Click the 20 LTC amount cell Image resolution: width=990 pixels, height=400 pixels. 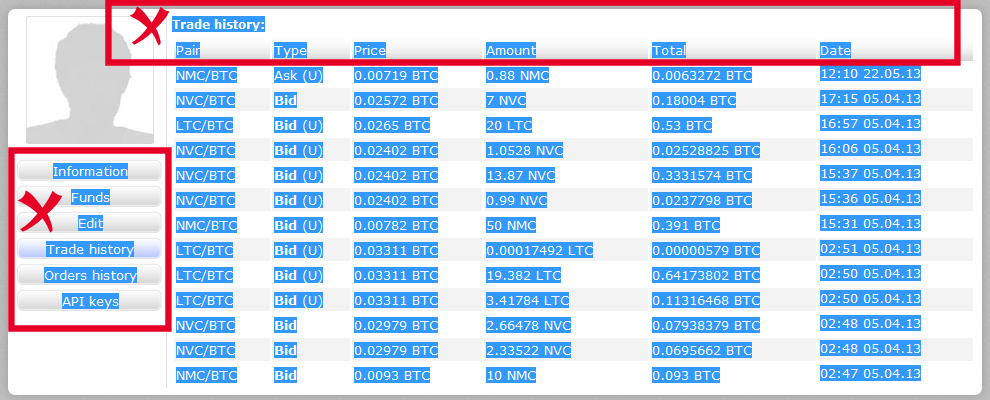coord(508,125)
